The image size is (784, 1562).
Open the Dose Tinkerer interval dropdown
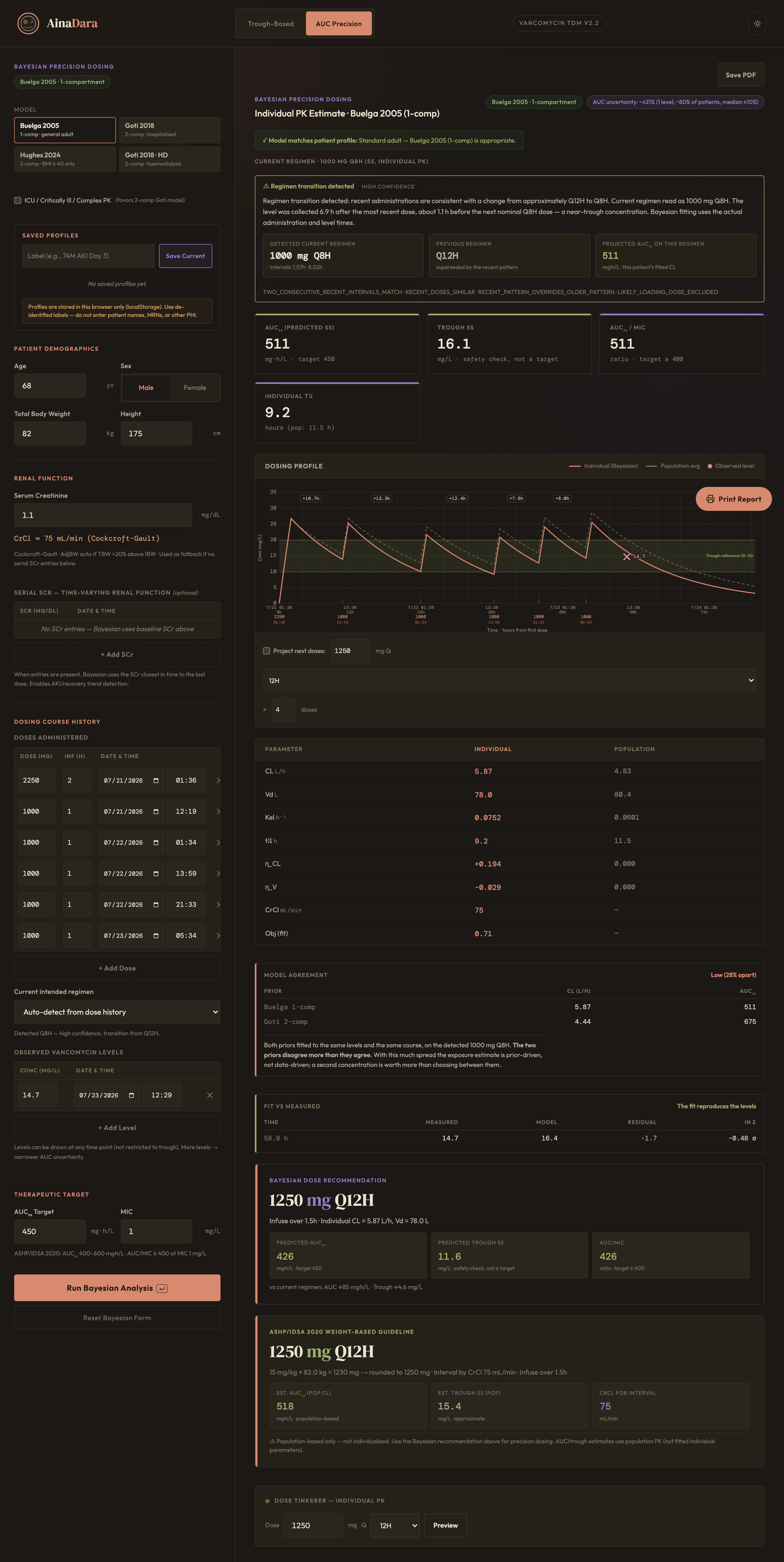tap(395, 1525)
